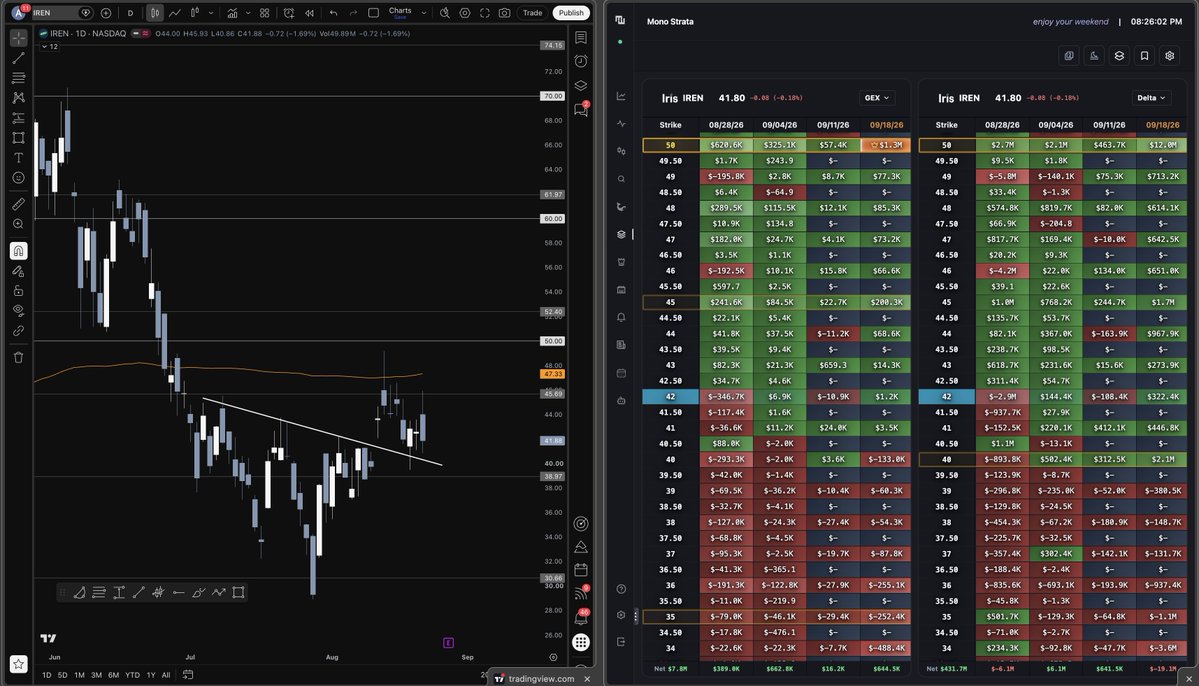Take a chart snapshot with camera icon
Viewport: 1199px width, 686px height.
pyautogui.click(x=505, y=13)
